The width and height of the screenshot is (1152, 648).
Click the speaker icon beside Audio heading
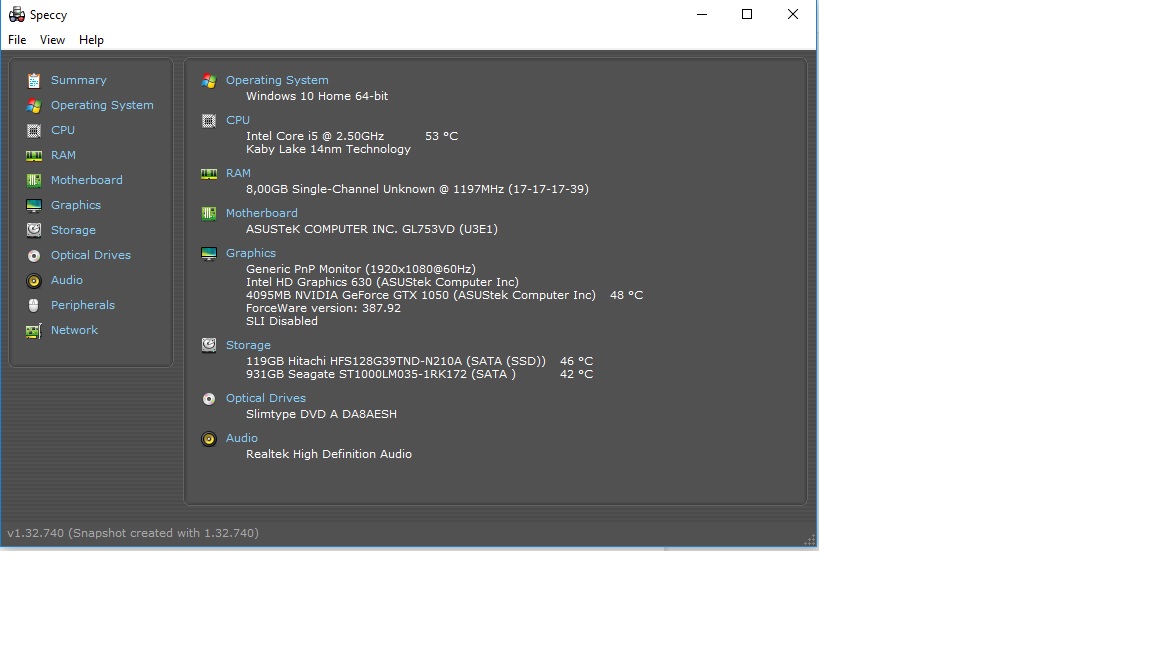coord(209,439)
